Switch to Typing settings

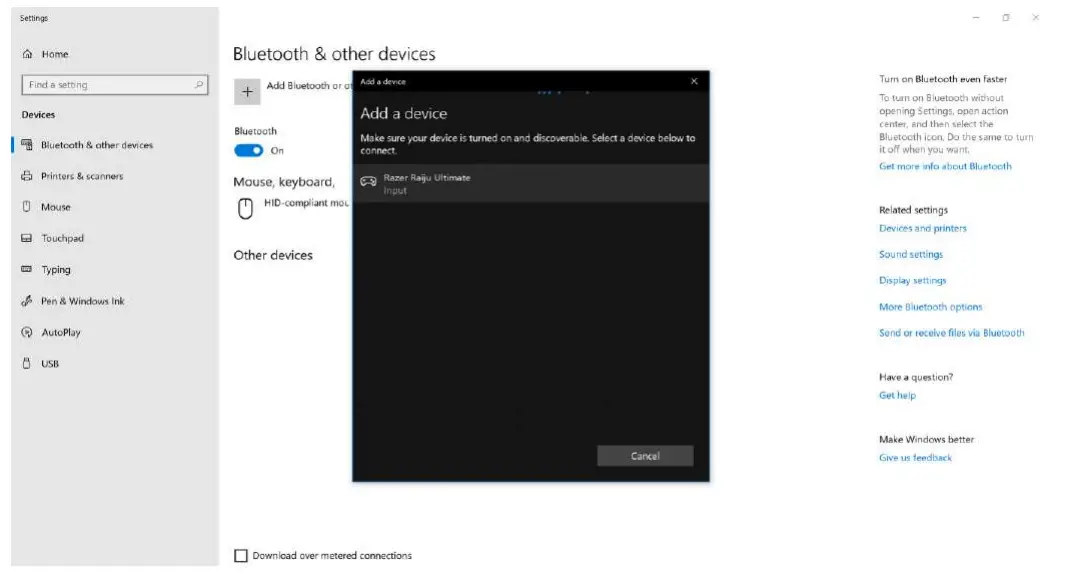tap(56, 269)
